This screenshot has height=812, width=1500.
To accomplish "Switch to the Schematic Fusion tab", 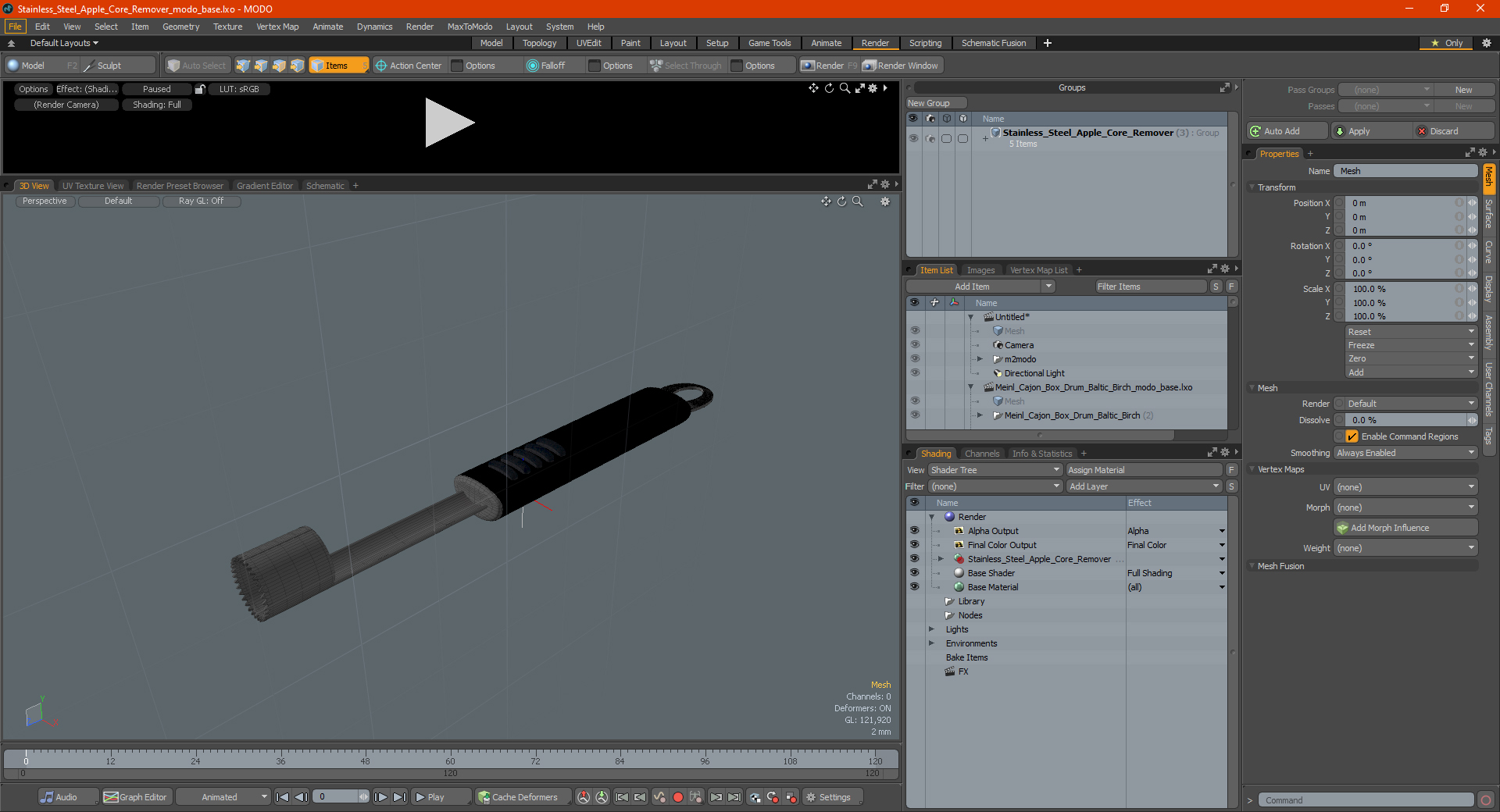I will (994, 43).
